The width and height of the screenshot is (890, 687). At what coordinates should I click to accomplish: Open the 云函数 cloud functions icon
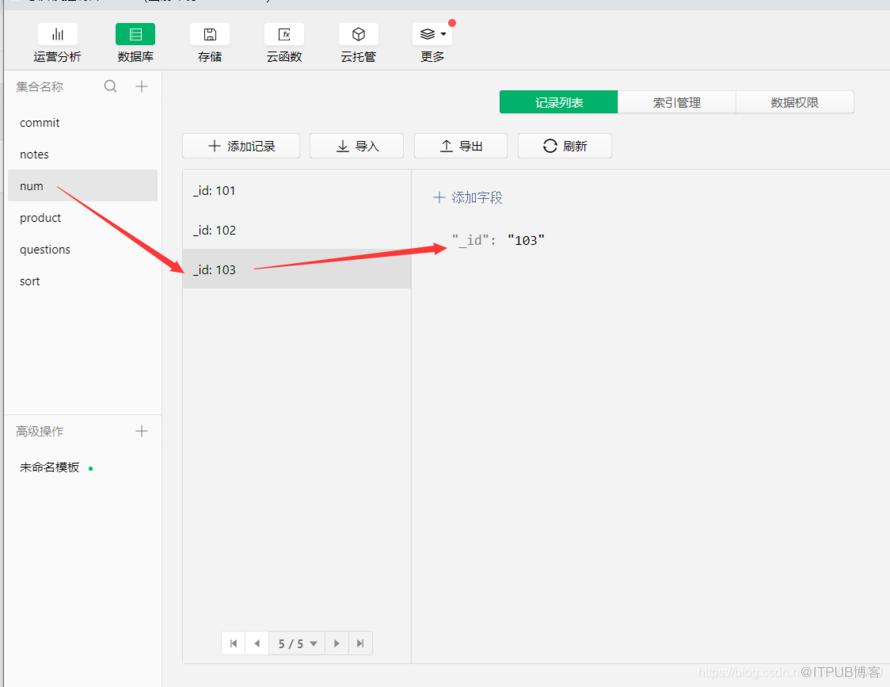pos(284,35)
